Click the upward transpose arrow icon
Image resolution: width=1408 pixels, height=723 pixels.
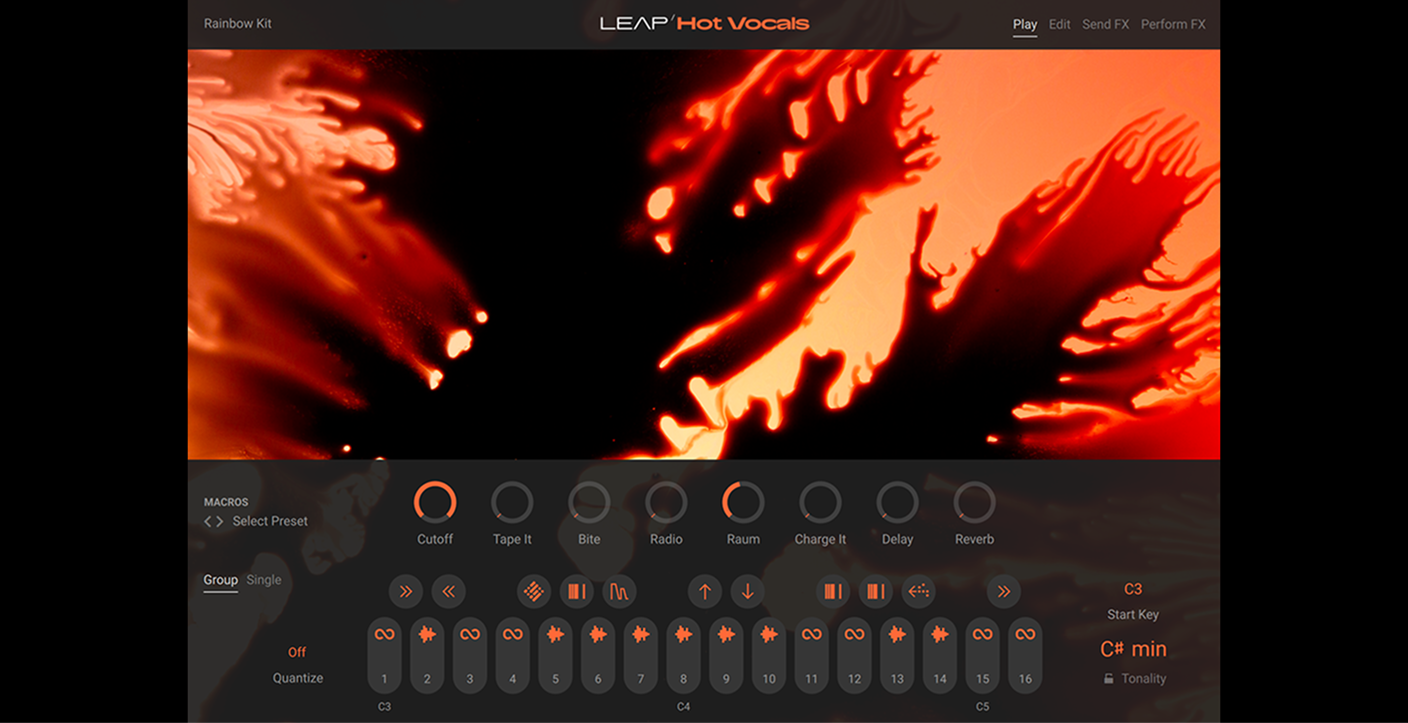705,591
